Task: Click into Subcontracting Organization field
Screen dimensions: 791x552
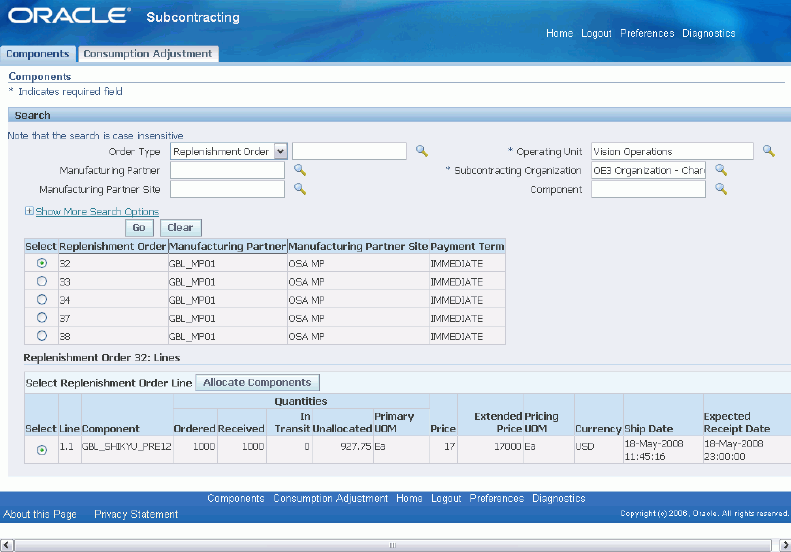Action: [649, 170]
